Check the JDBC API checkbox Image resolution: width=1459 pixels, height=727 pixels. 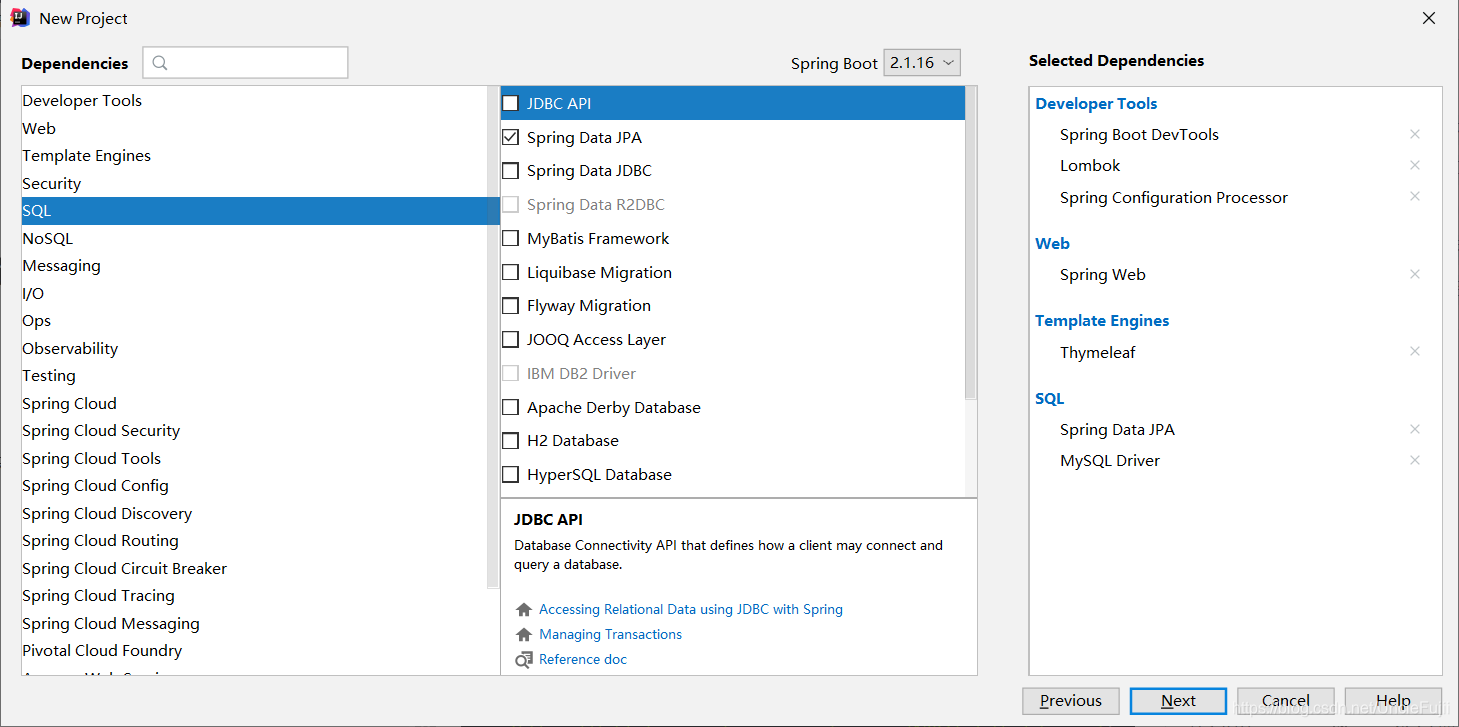coord(510,103)
